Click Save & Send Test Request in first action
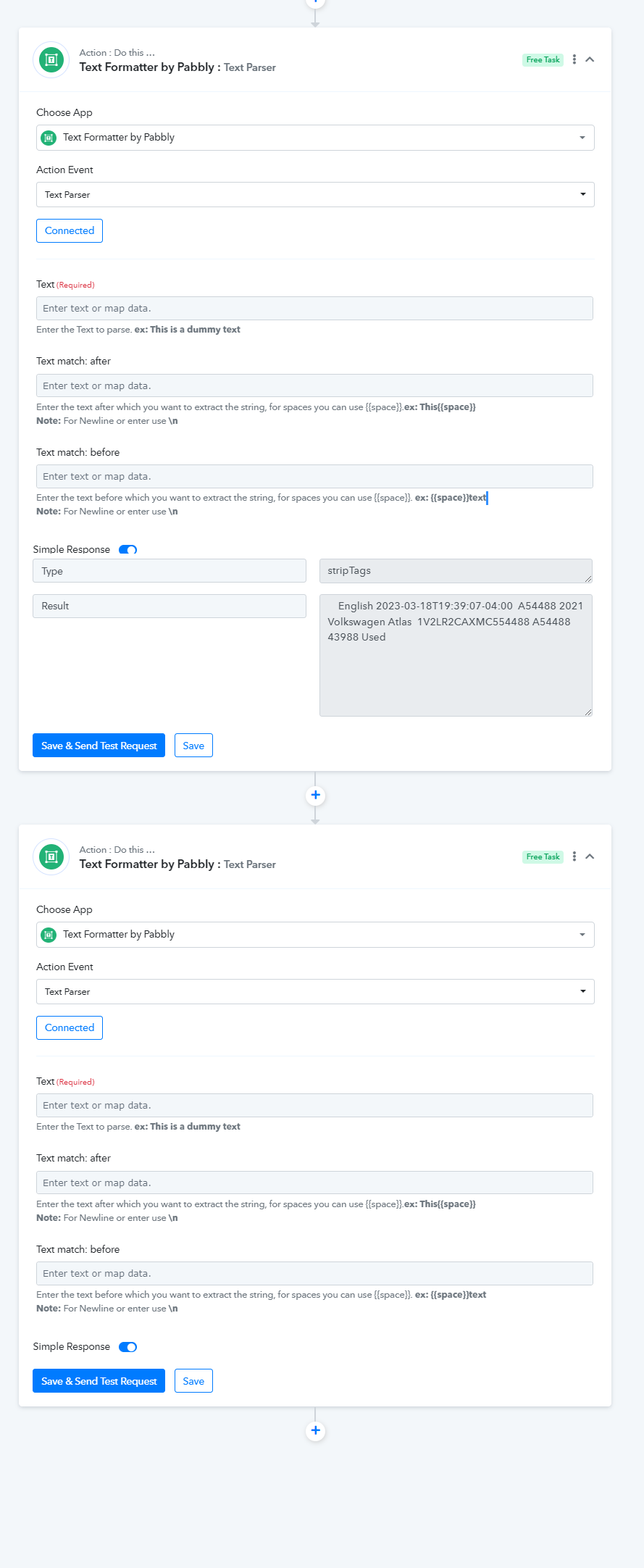 click(99, 746)
